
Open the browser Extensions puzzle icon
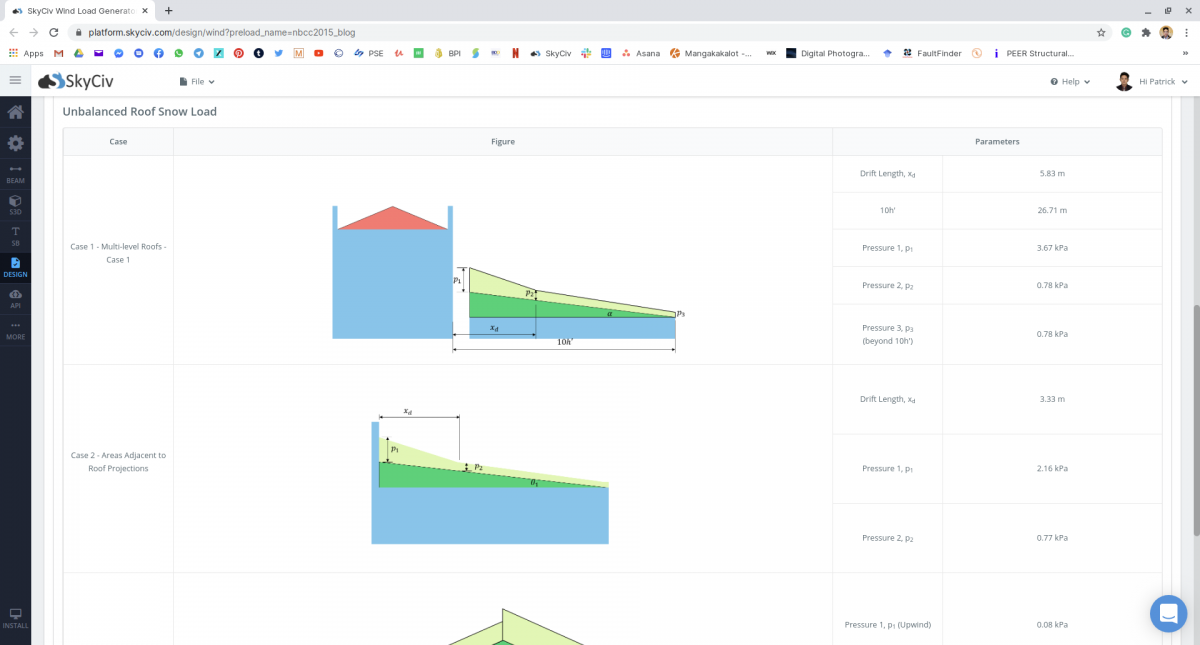click(1146, 32)
